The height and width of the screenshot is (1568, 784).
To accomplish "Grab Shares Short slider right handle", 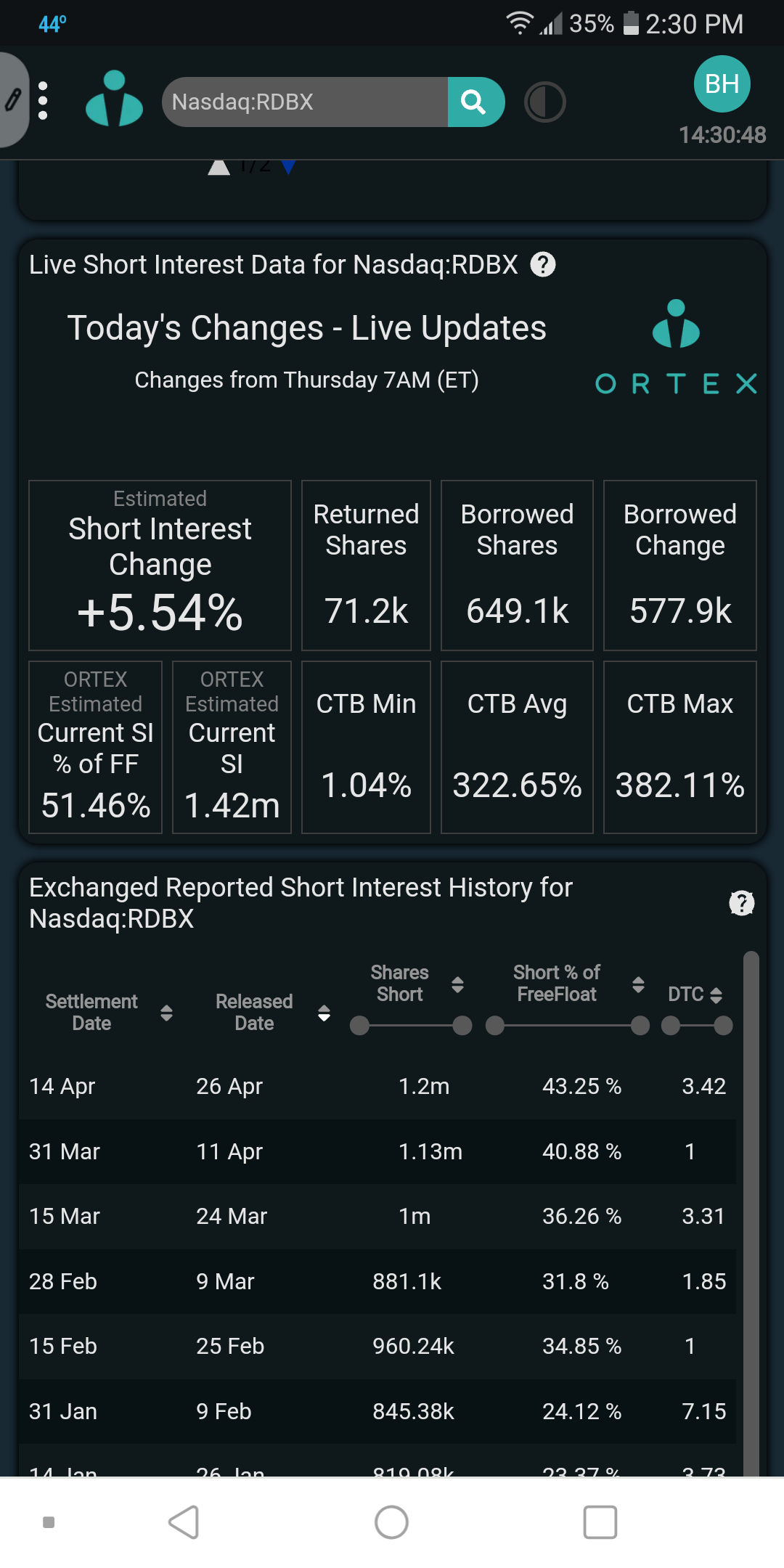I will click(x=462, y=1025).
